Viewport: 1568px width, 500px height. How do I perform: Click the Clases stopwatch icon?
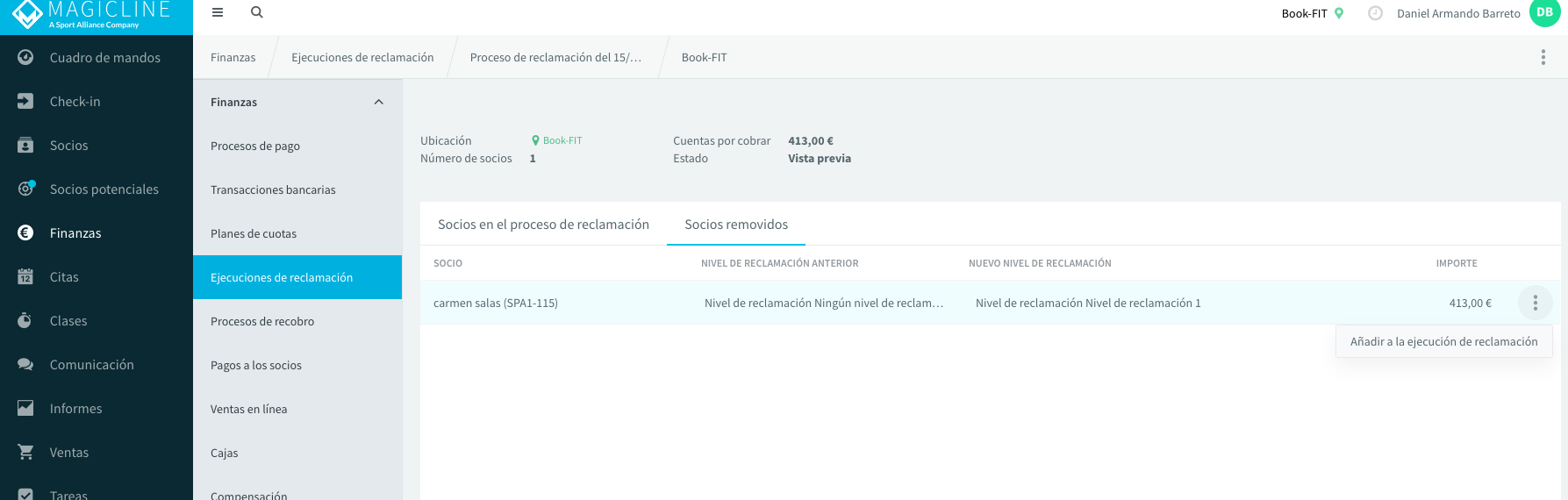coord(25,320)
